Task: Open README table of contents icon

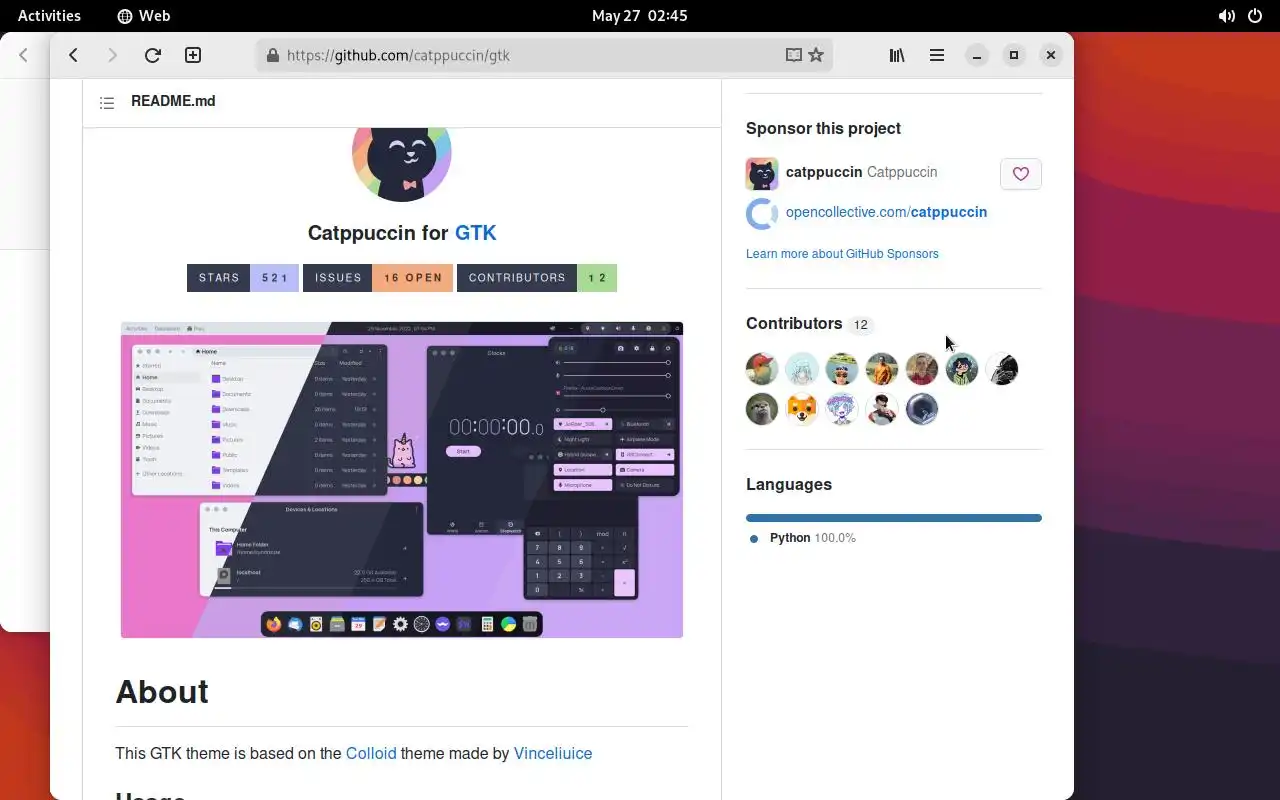Action: pyautogui.click(x=107, y=102)
